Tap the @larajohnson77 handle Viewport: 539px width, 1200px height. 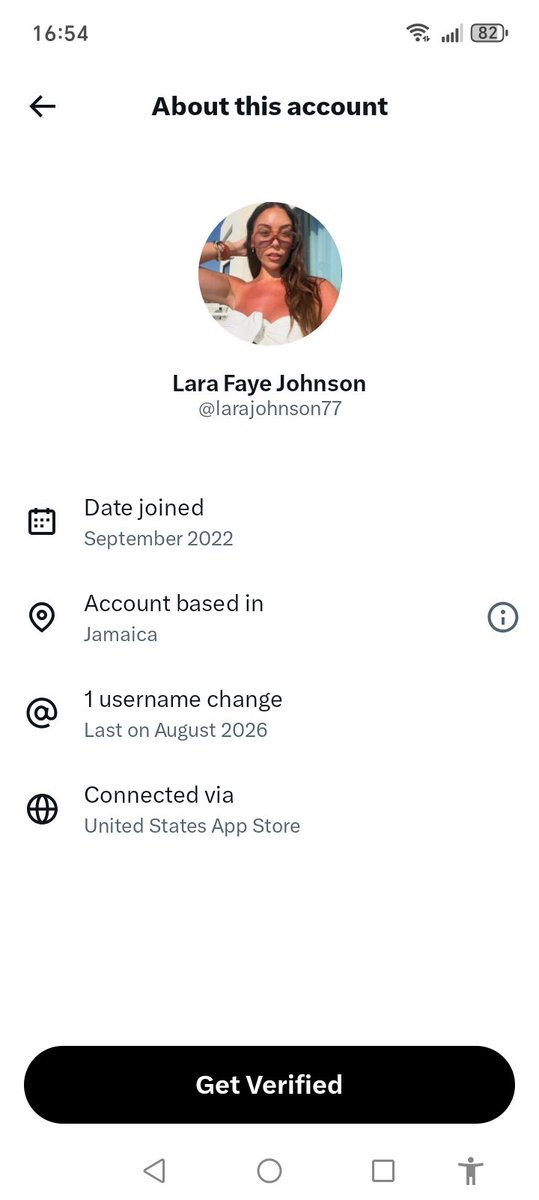click(x=270, y=409)
